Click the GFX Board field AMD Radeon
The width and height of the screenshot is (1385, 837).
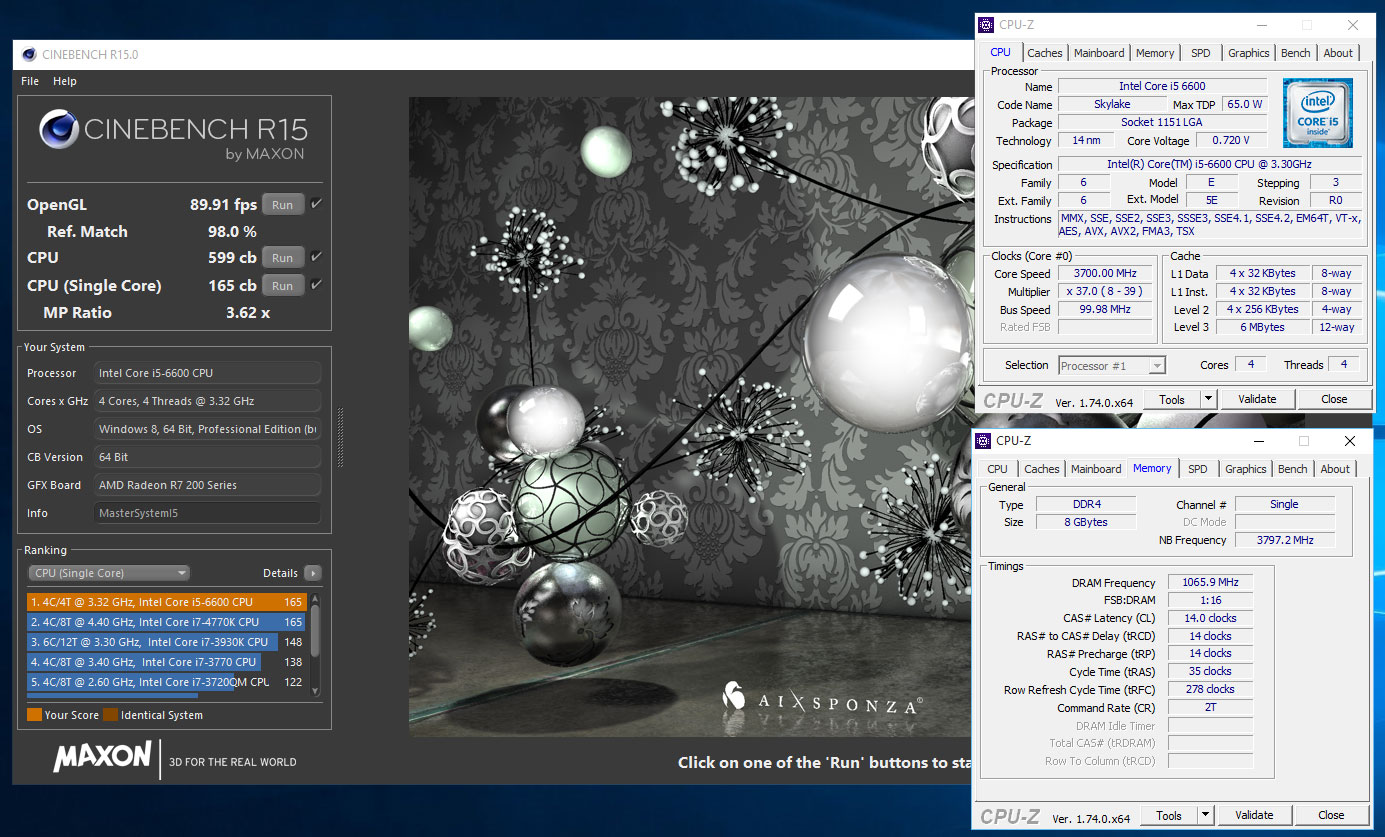(x=208, y=485)
